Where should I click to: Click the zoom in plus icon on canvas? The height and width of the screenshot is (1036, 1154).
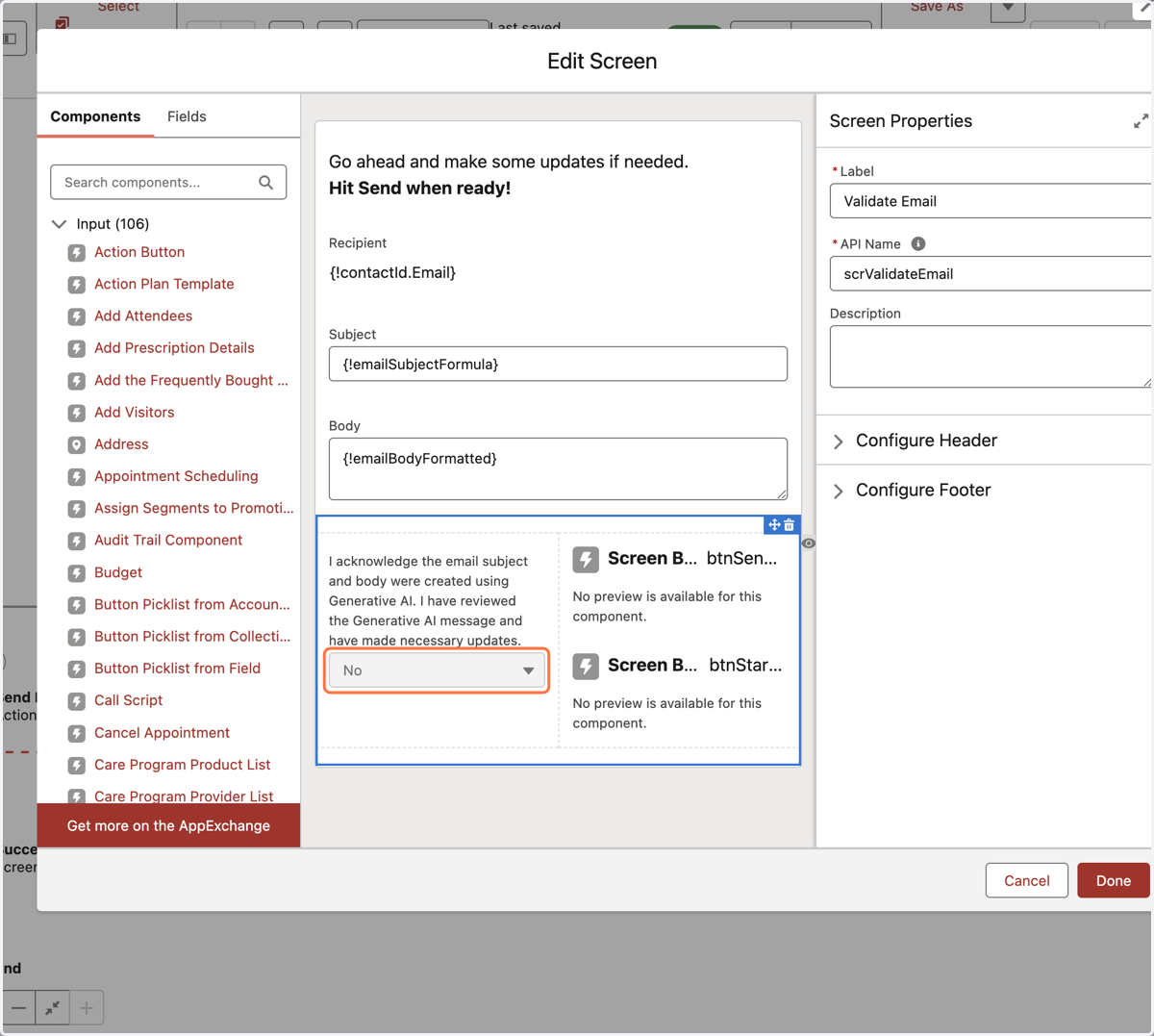[x=87, y=1008]
